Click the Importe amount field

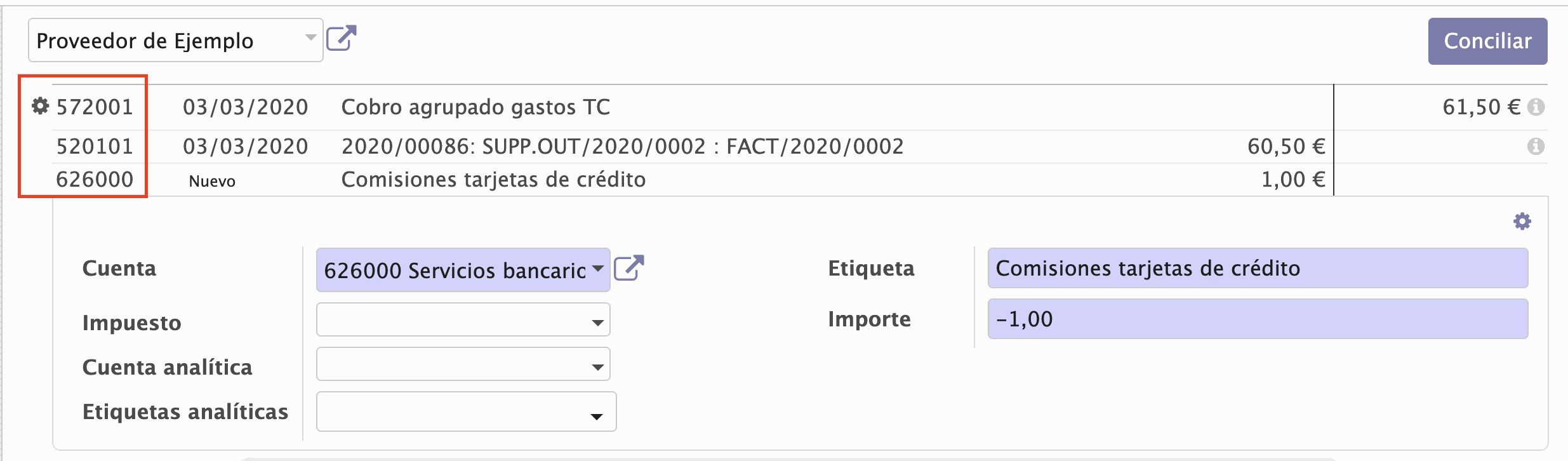(1257, 319)
